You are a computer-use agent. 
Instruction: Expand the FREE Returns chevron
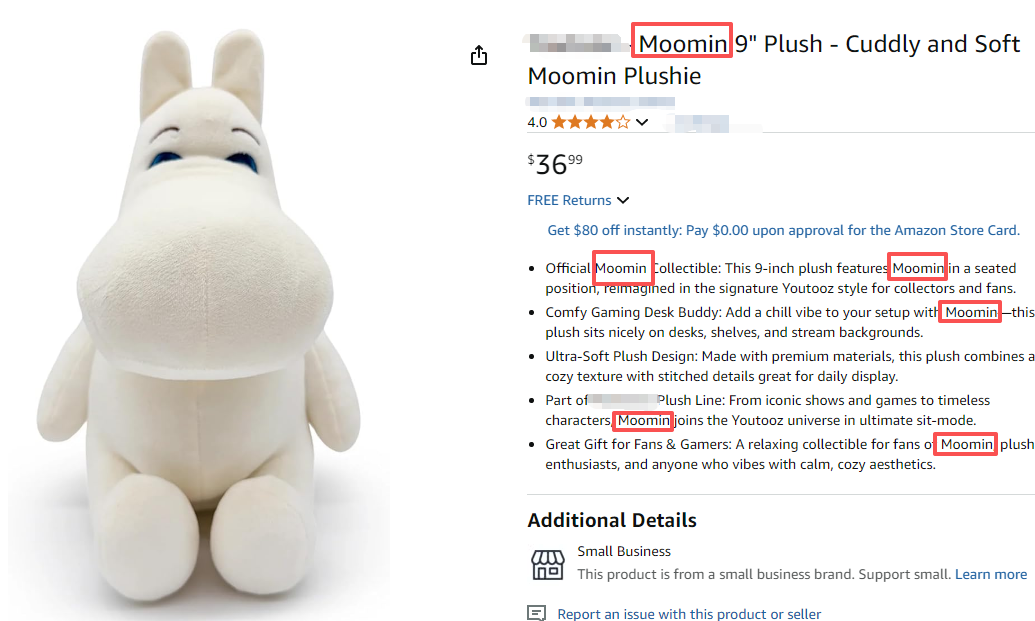point(623,200)
